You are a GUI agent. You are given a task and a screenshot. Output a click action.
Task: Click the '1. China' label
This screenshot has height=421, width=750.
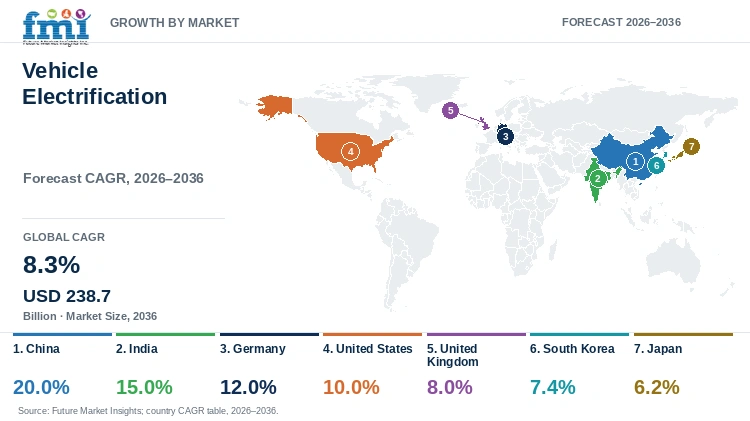(36, 349)
